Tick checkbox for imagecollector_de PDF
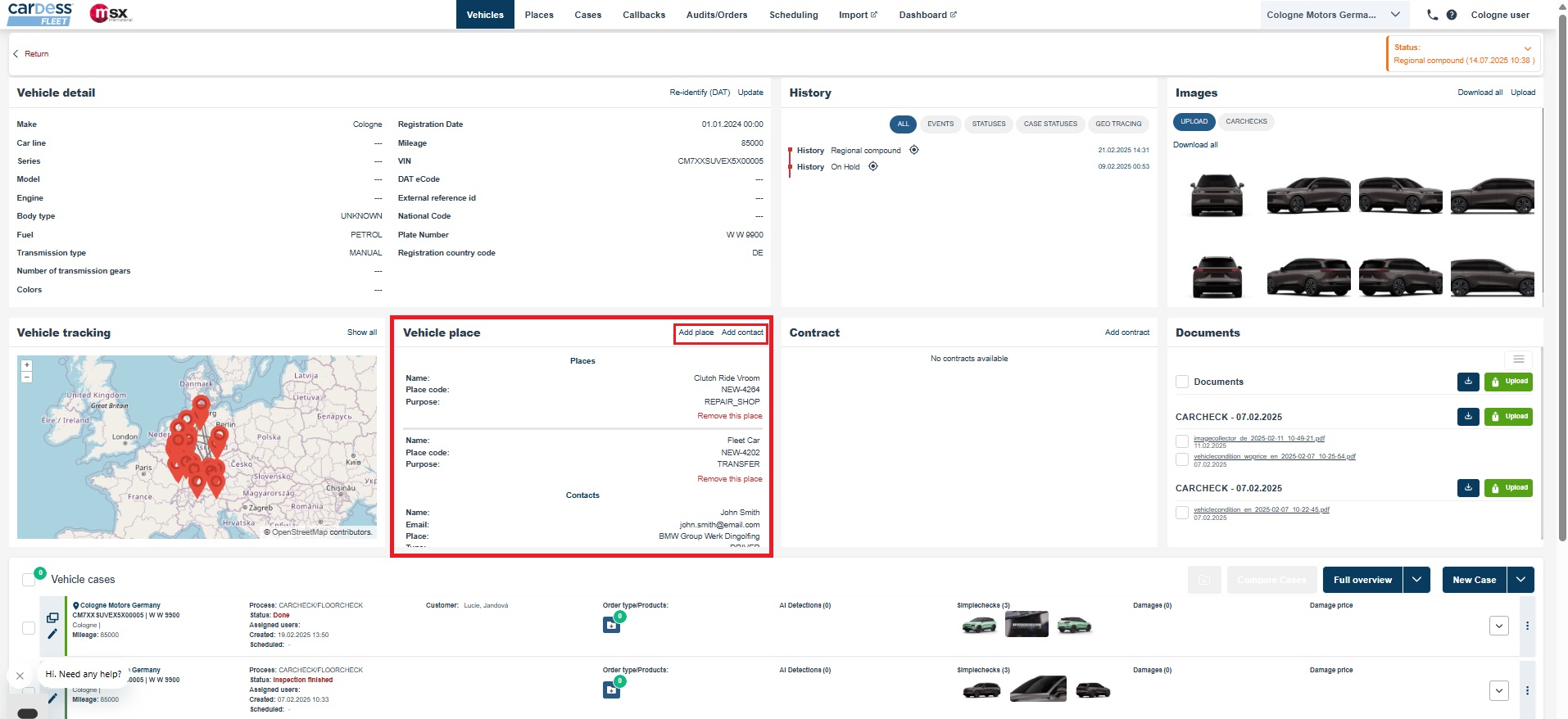This screenshot has width=1568, height=719. point(1182,441)
